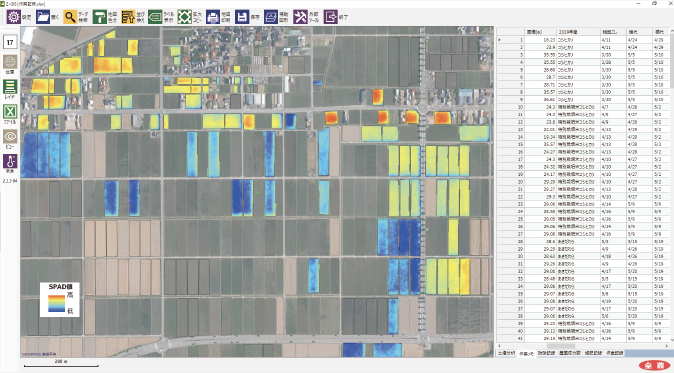Open the Layer panel in sidebar
Image resolution: width=674 pixels, height=373 pixels.
[10, 87]
